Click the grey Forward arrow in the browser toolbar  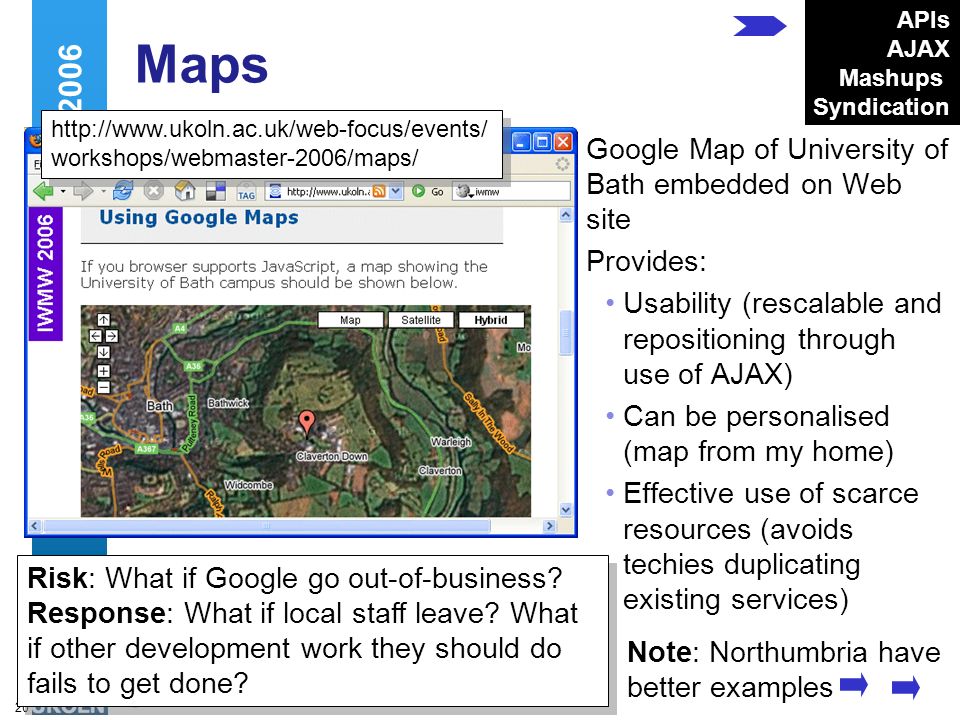coord(83,192)
